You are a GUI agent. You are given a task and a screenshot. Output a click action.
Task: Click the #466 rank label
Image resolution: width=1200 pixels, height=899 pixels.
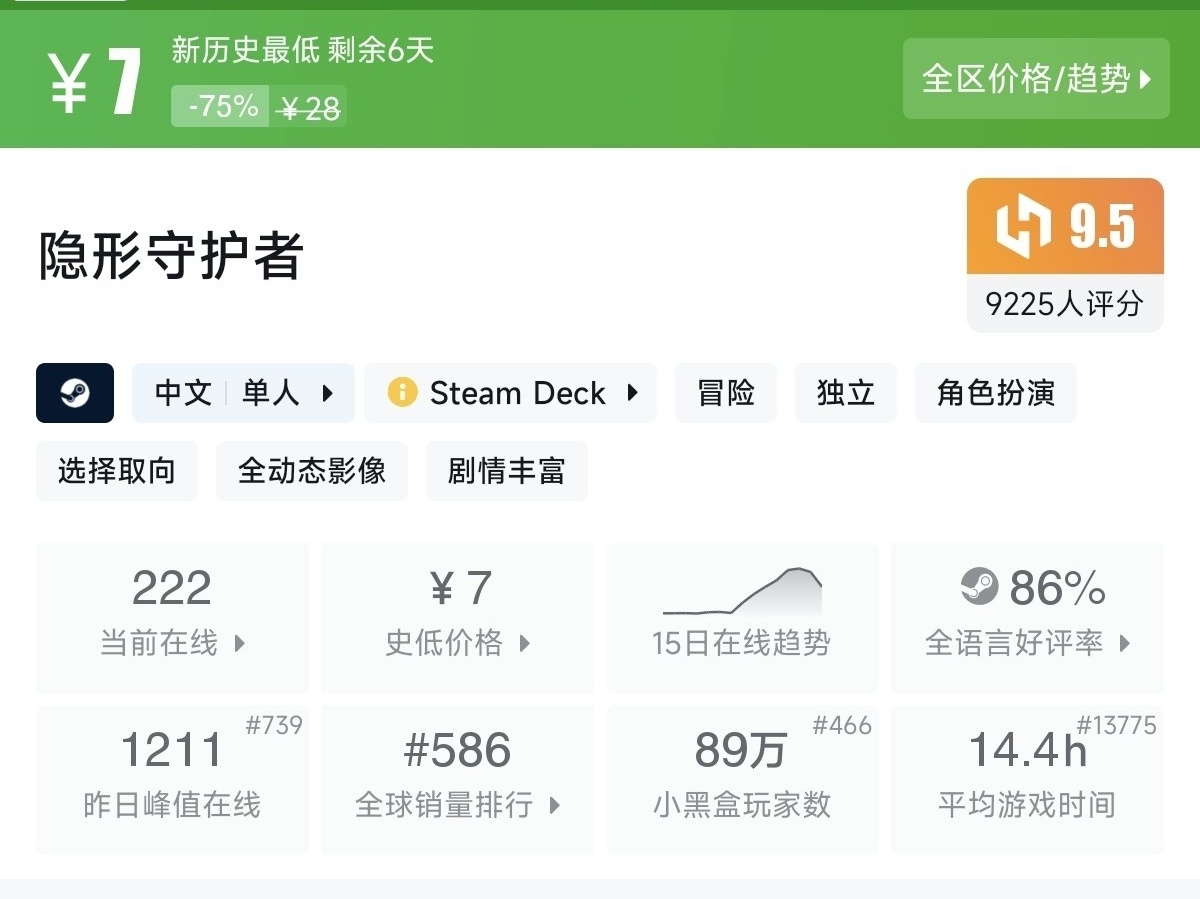(x=842, y=725)
